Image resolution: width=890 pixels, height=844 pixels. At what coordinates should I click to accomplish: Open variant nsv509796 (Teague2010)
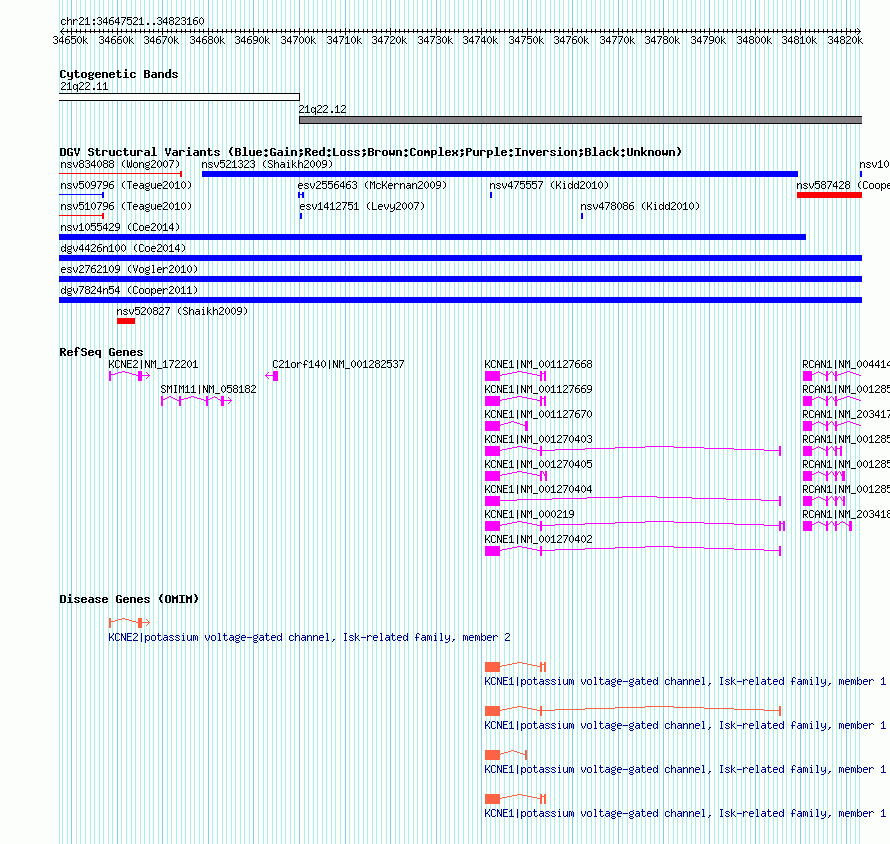tap(126, 185)
